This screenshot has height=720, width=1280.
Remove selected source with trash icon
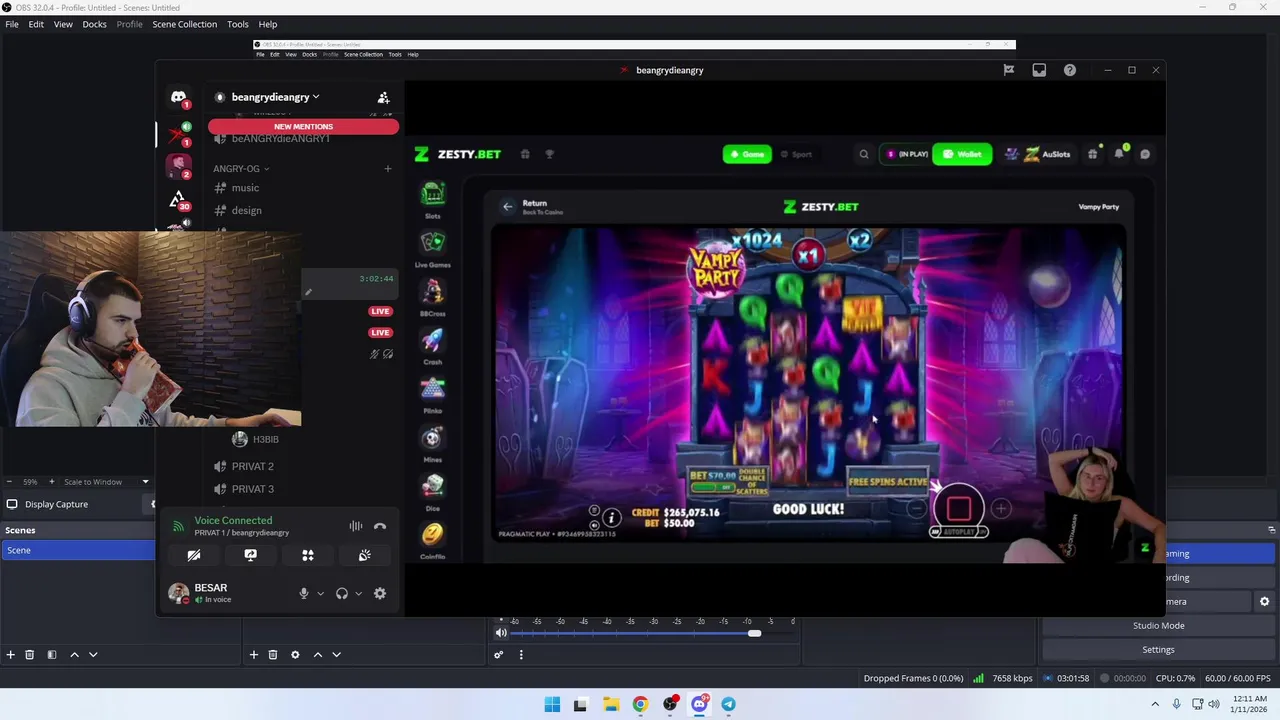pyautogui.click(x=273, y=655)
